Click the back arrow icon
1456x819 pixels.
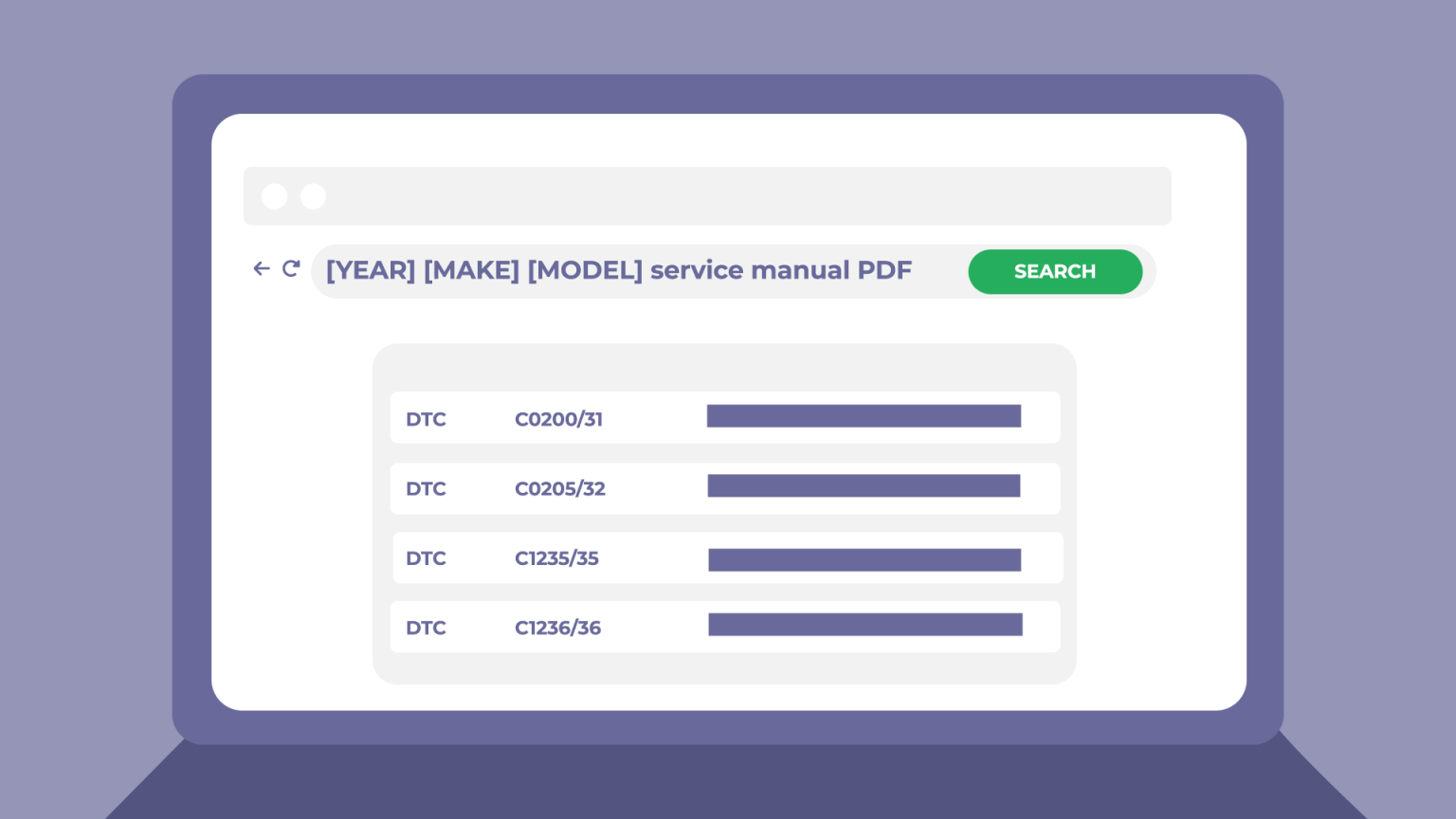click(262, 269)
